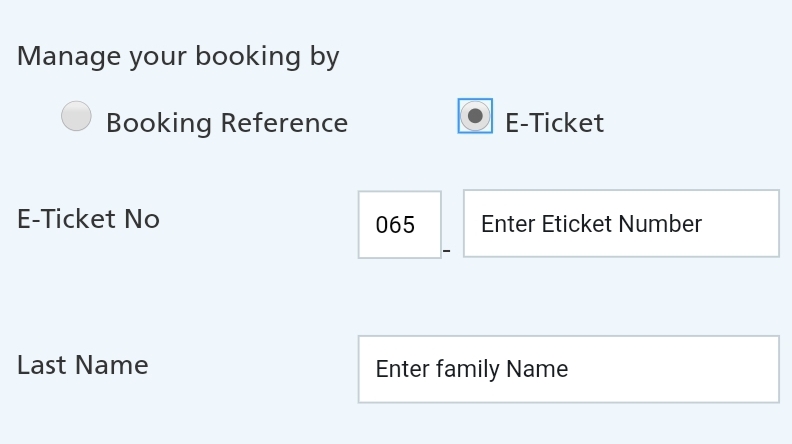
Task: Click the unselected radio circle beside Booking Reference
Action: point(76,117)
